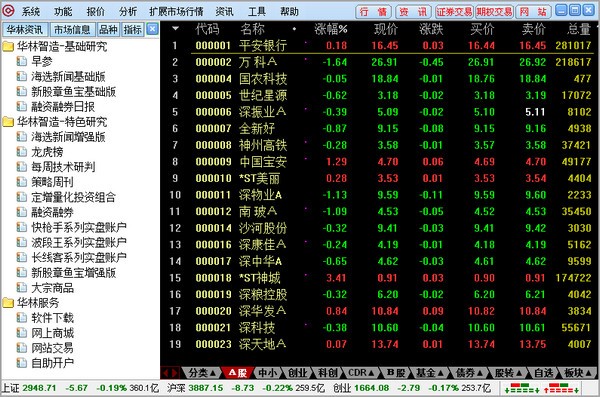The width and height of the screenshot is (600, 397).
Task: Open the 分析 menu
Action: (128, 11)
